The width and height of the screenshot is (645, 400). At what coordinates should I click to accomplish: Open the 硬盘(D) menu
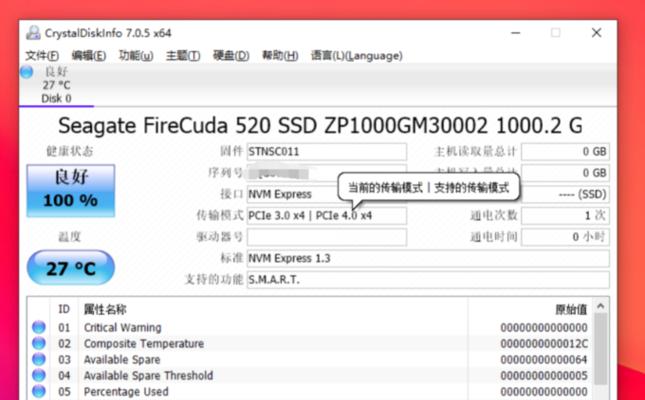coord(231,56)
